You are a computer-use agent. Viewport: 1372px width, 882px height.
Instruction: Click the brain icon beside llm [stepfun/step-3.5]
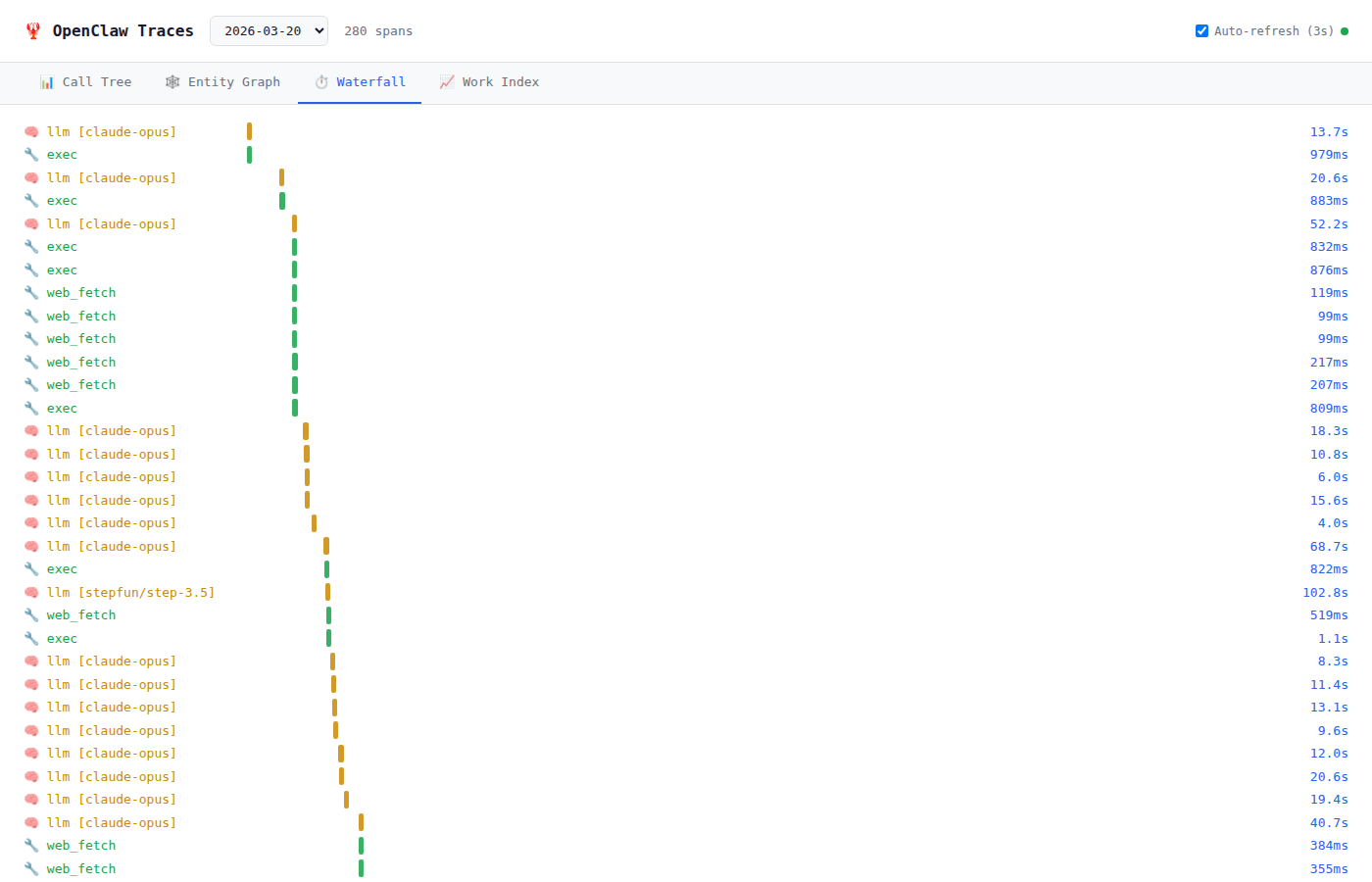click(x=31, y=593)
